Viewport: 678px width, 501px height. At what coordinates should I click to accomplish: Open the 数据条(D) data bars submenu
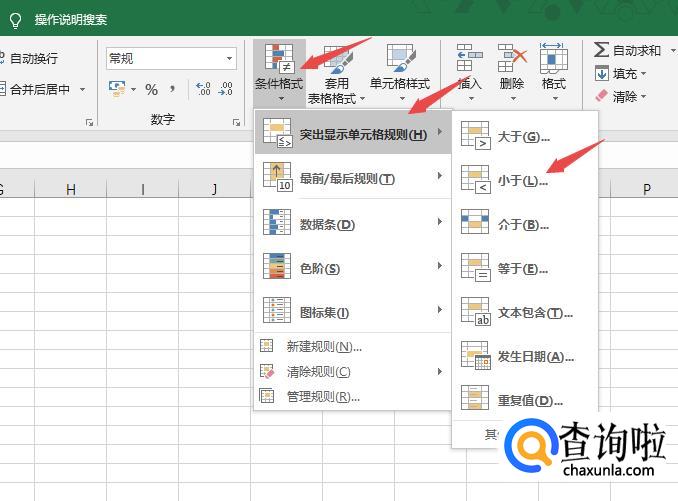coord(353,224)
